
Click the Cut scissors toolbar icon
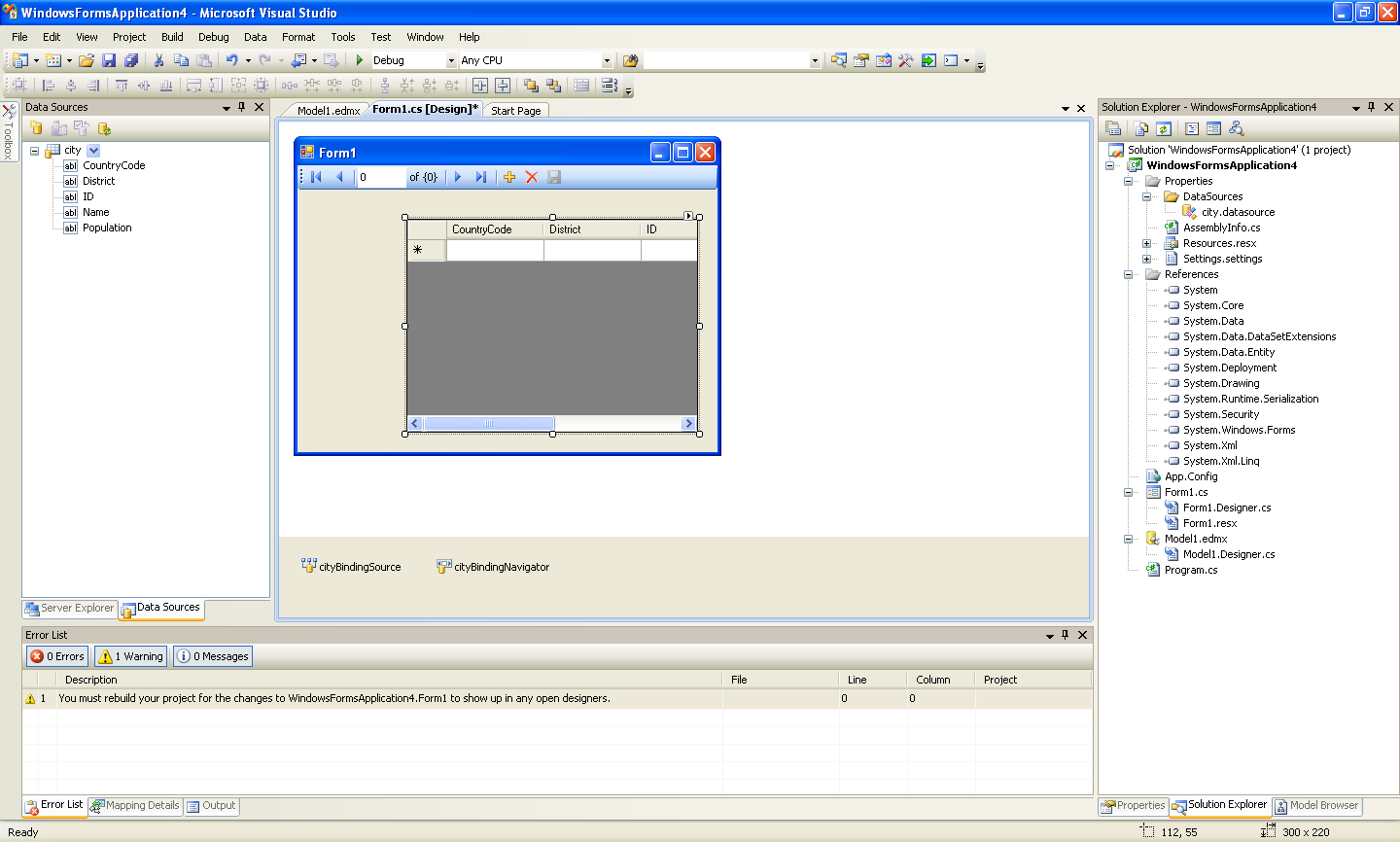coord(158,60)
